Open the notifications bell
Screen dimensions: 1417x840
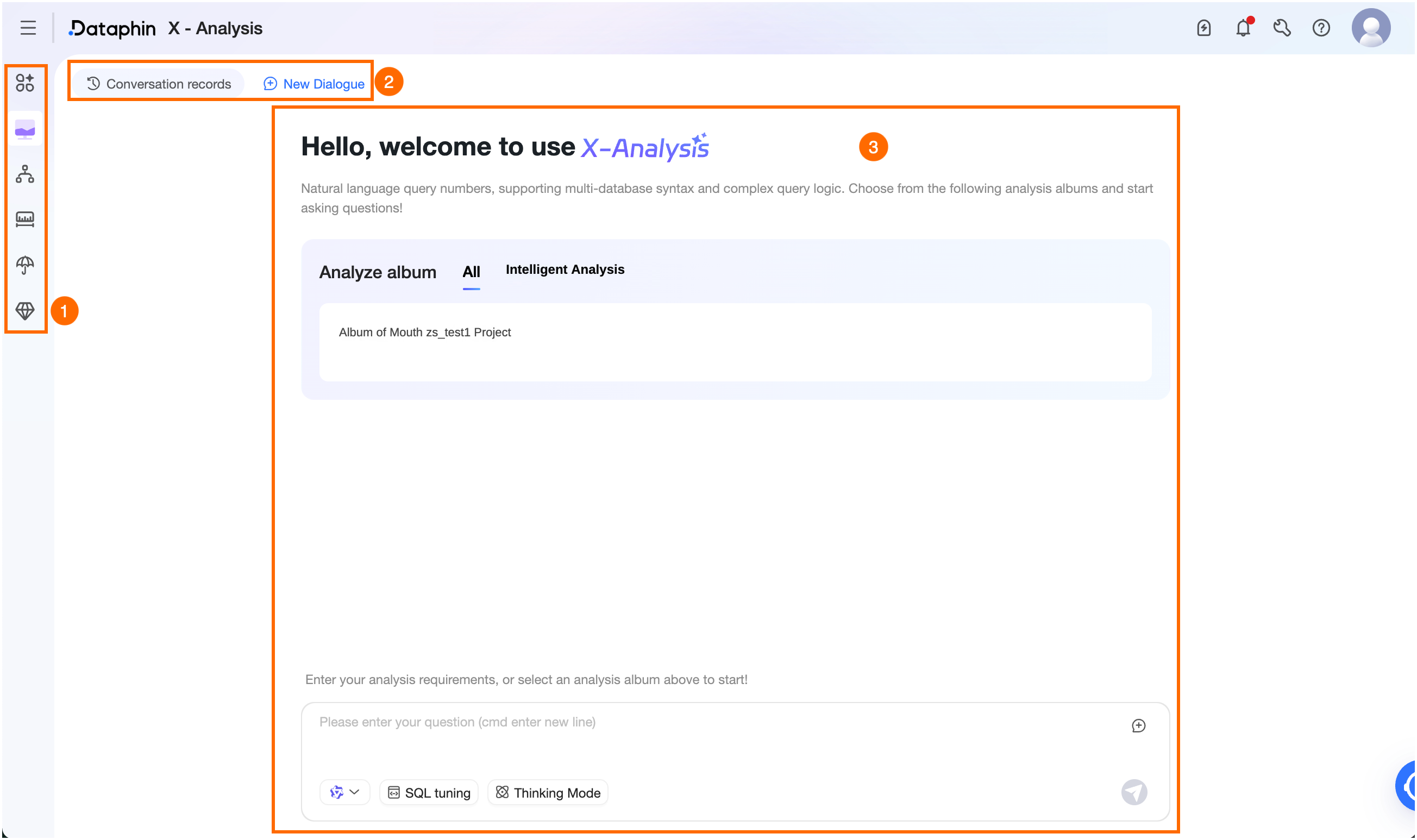pyautogui.click(x=1244, y=28)
